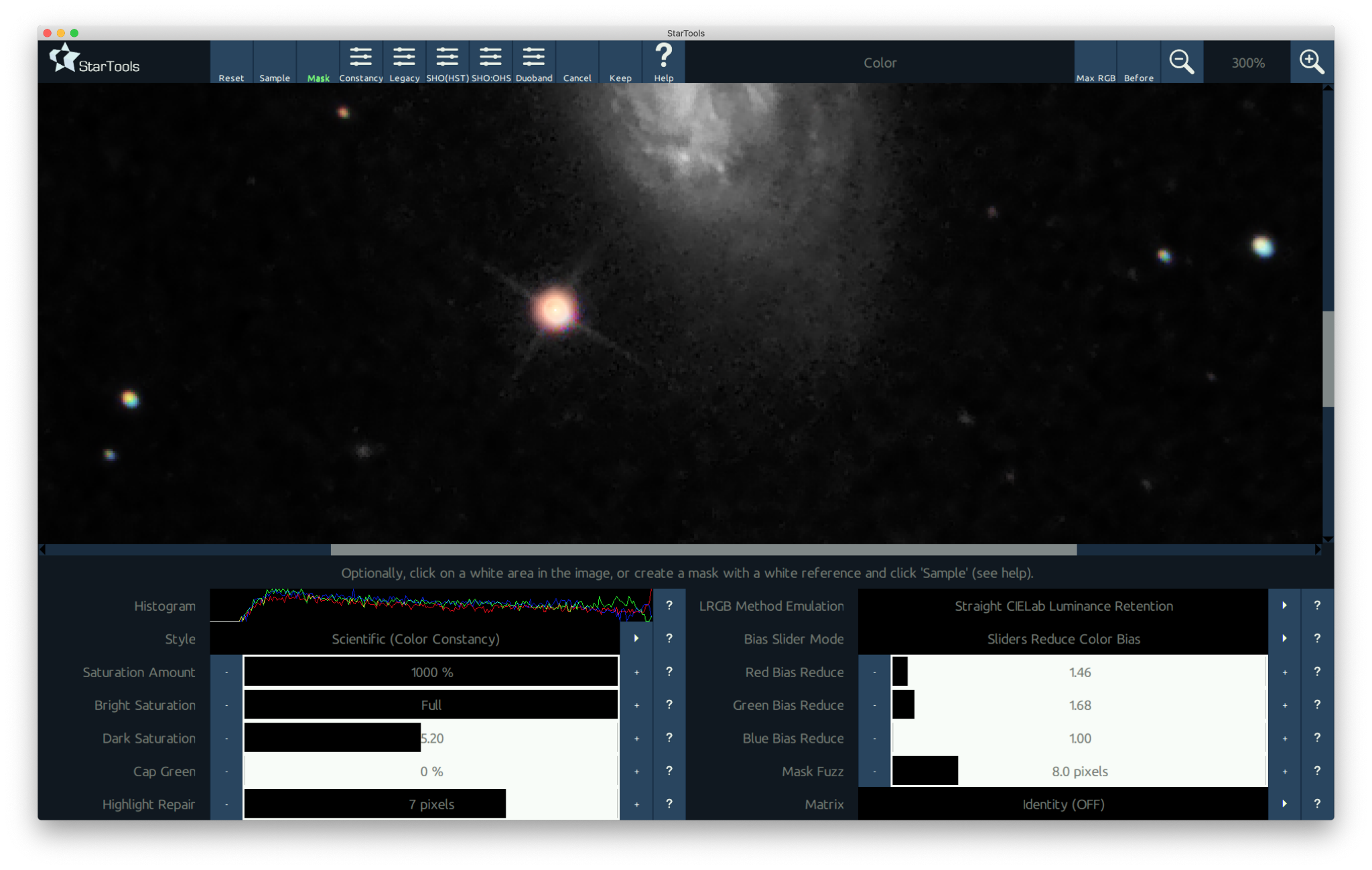Zoom out with the magnifier minus icon
Viewport: 1372px width, 870px height.
1182,62
